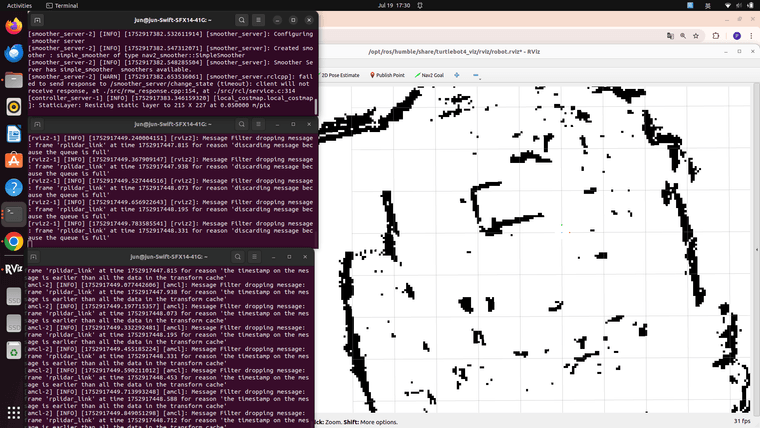Search in the top terminal window

click(x=241, y=20)
